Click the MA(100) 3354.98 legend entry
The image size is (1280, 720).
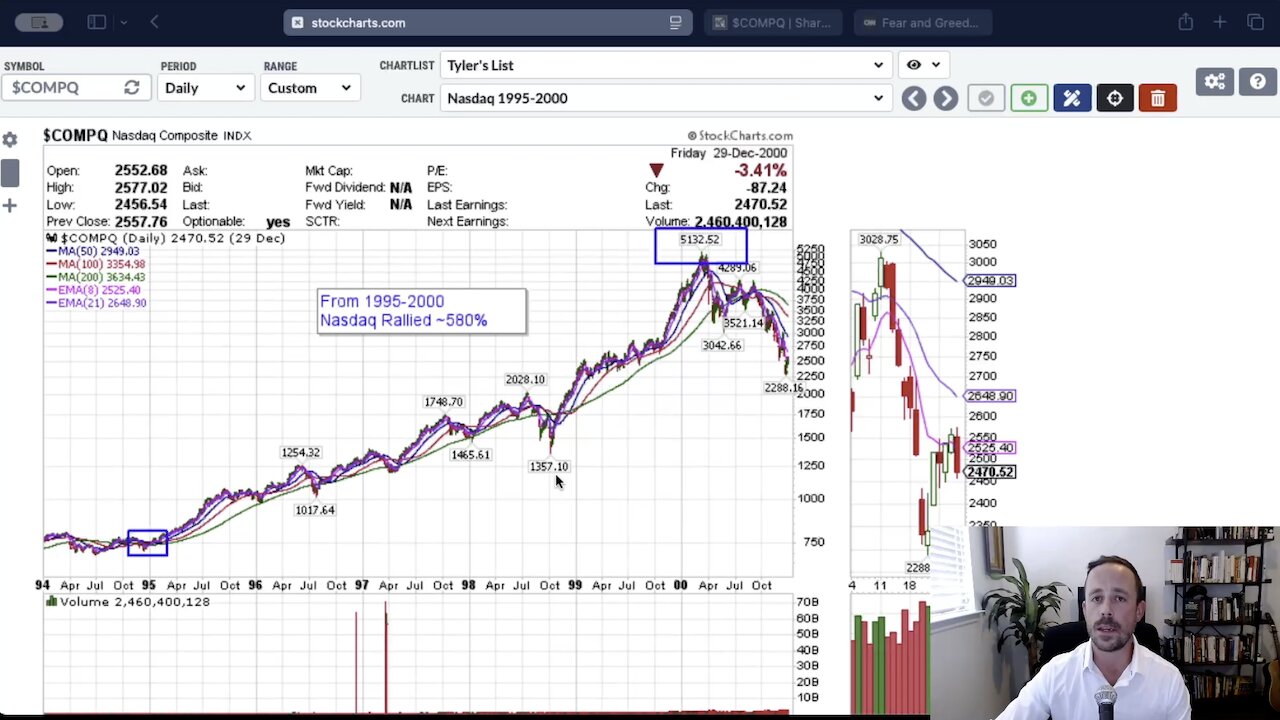(x=96, y=264)
